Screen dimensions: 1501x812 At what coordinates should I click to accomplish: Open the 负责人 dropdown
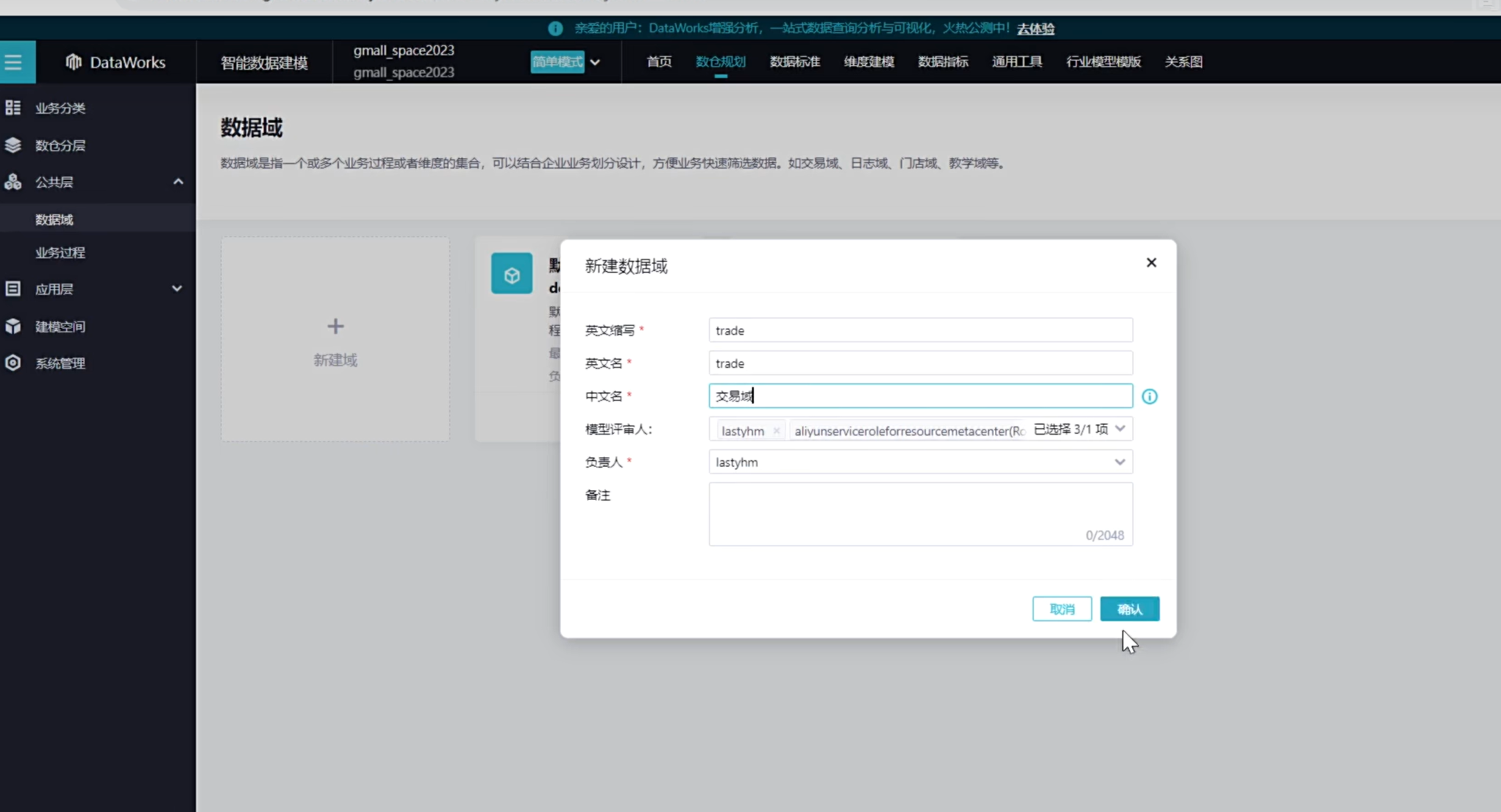pyautogui.click(x=1119, y=462)
